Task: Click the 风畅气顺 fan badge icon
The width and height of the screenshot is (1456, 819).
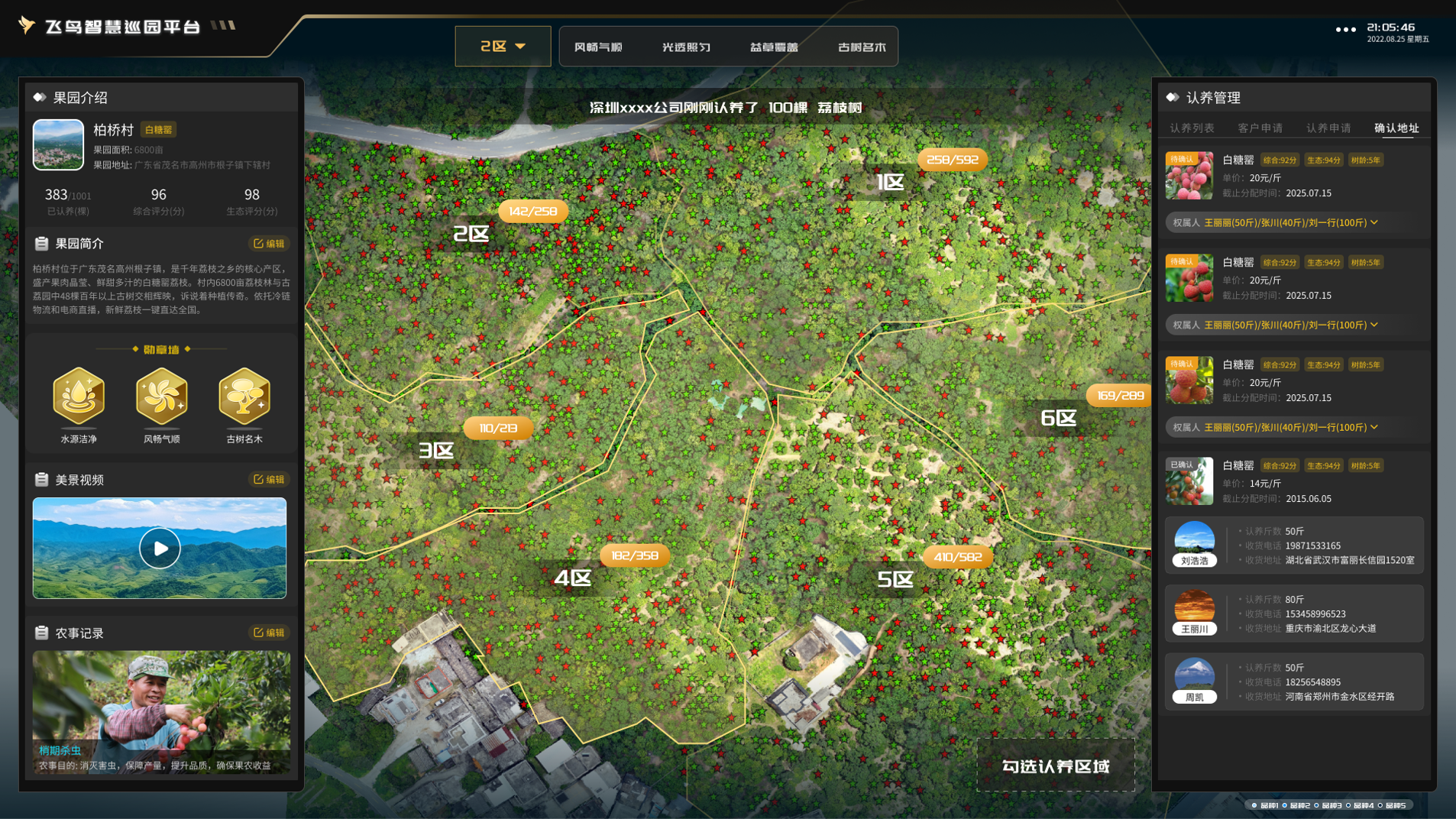Action: (x=161, y=396)
